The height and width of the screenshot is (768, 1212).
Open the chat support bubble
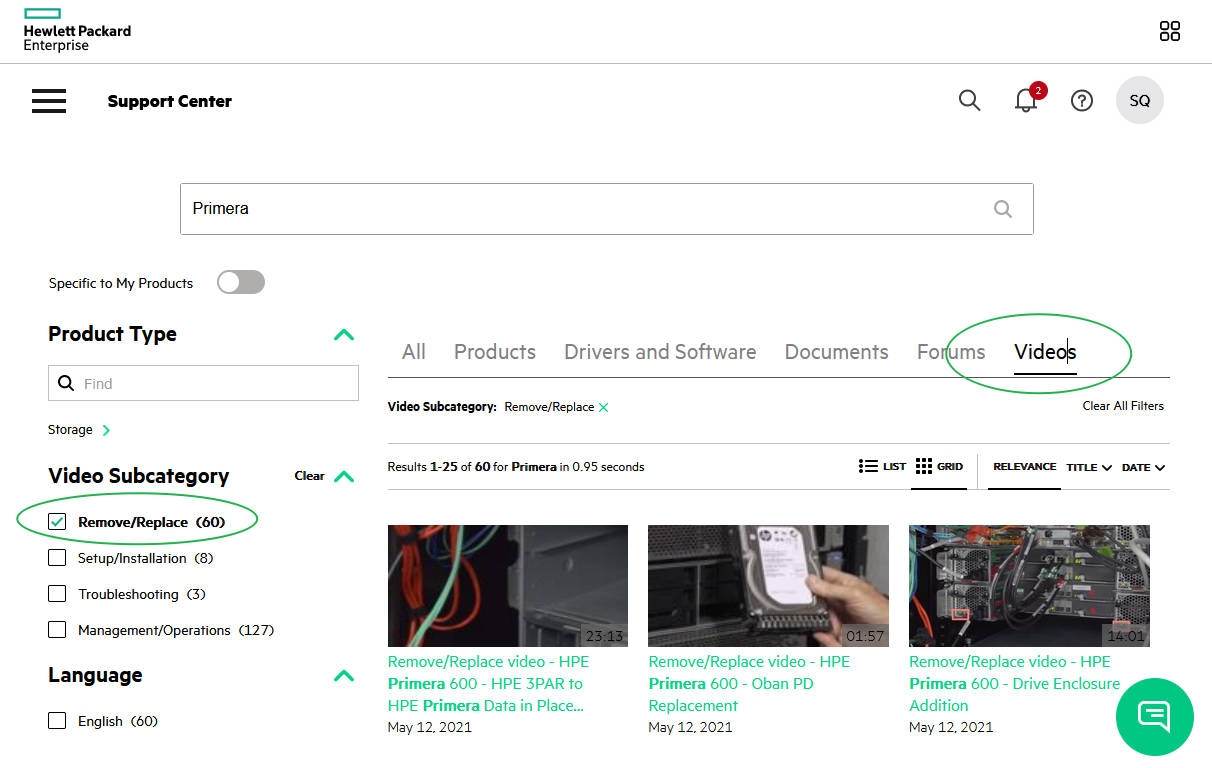point(1154,716)
